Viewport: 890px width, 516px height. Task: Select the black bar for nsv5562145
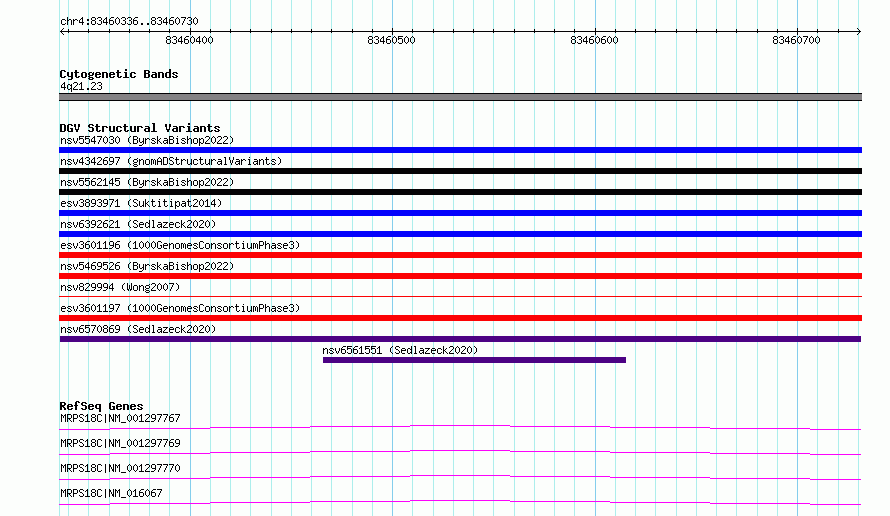[x=460, y=192]
